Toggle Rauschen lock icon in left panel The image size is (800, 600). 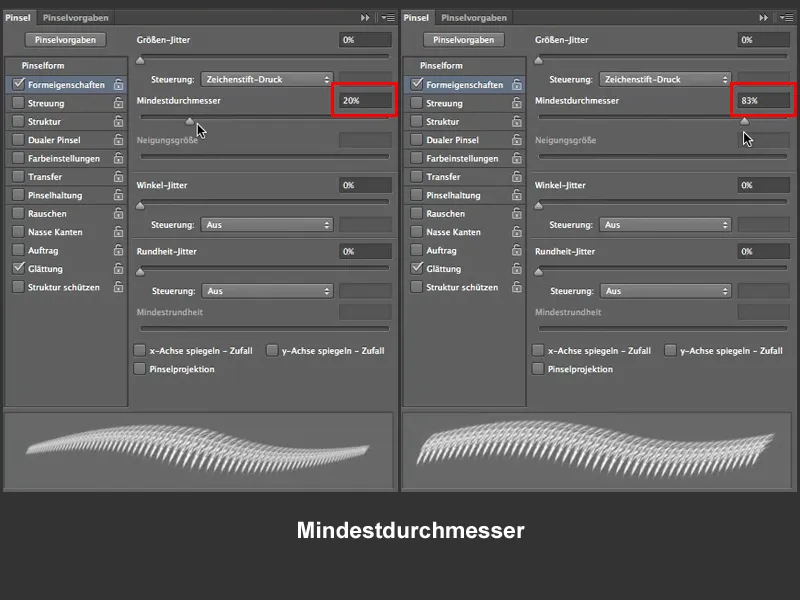(x=118, y=213)
